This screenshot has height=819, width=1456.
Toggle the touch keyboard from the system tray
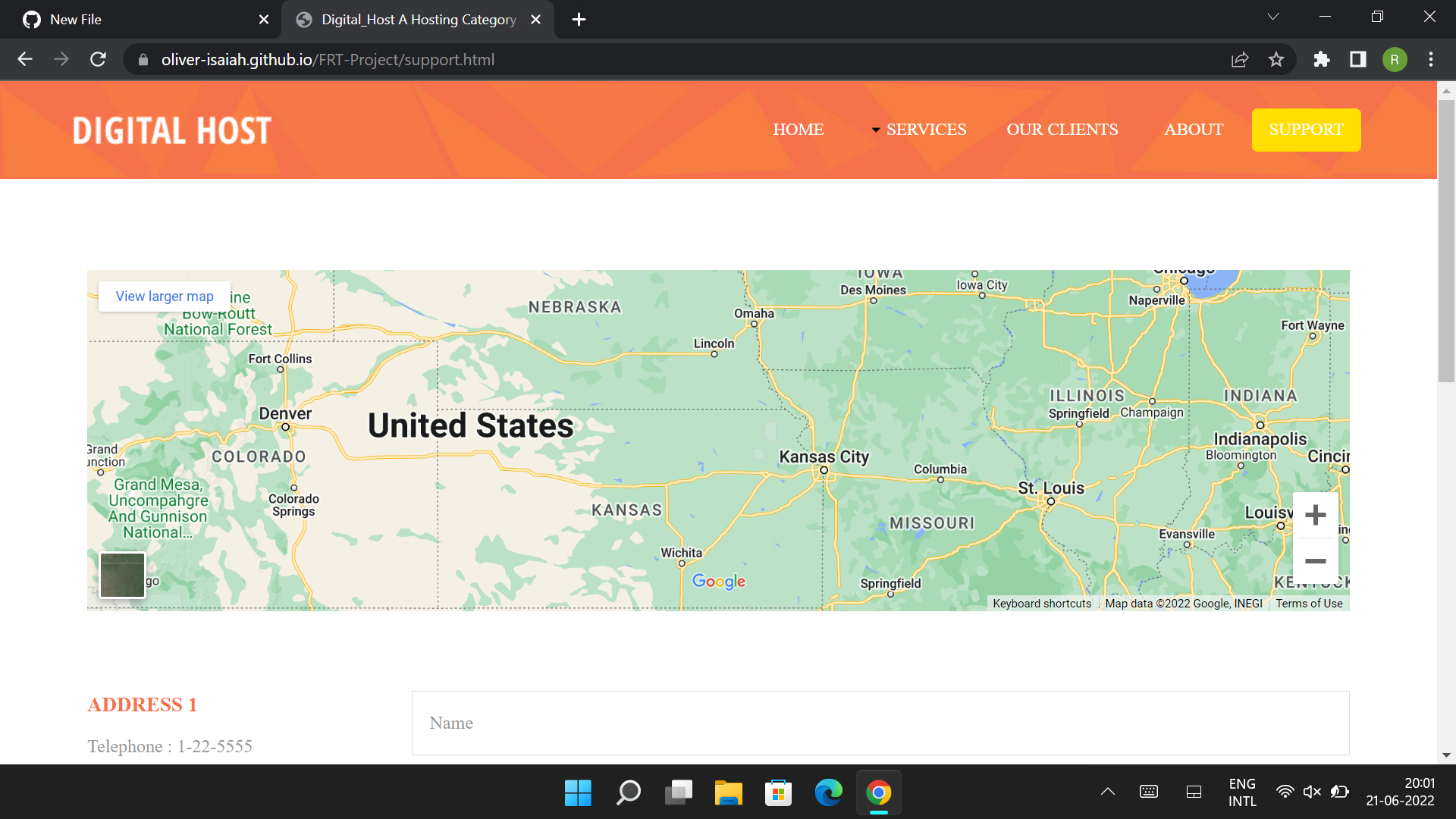1148,792
